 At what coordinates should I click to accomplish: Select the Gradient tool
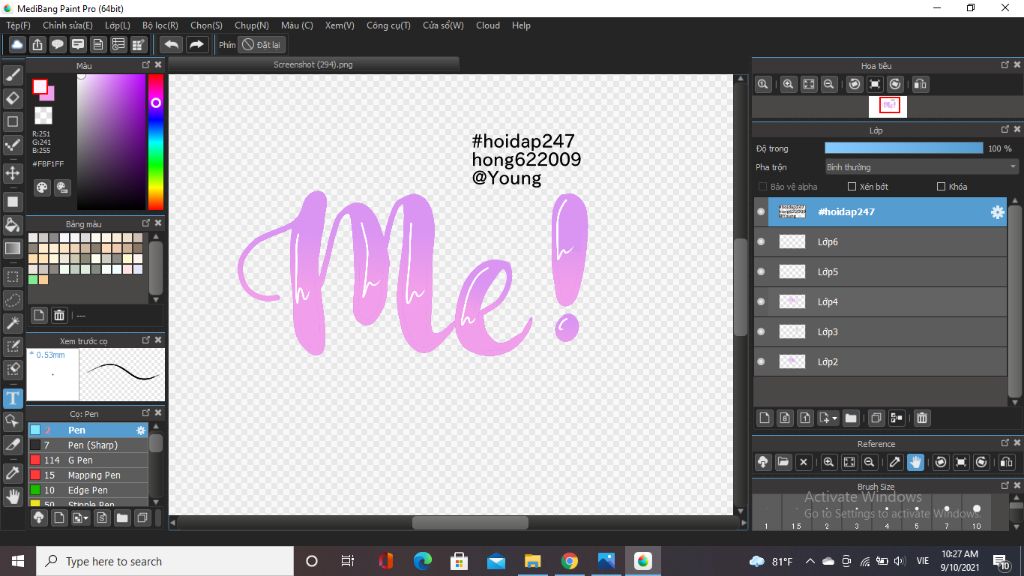click(12, 248)
